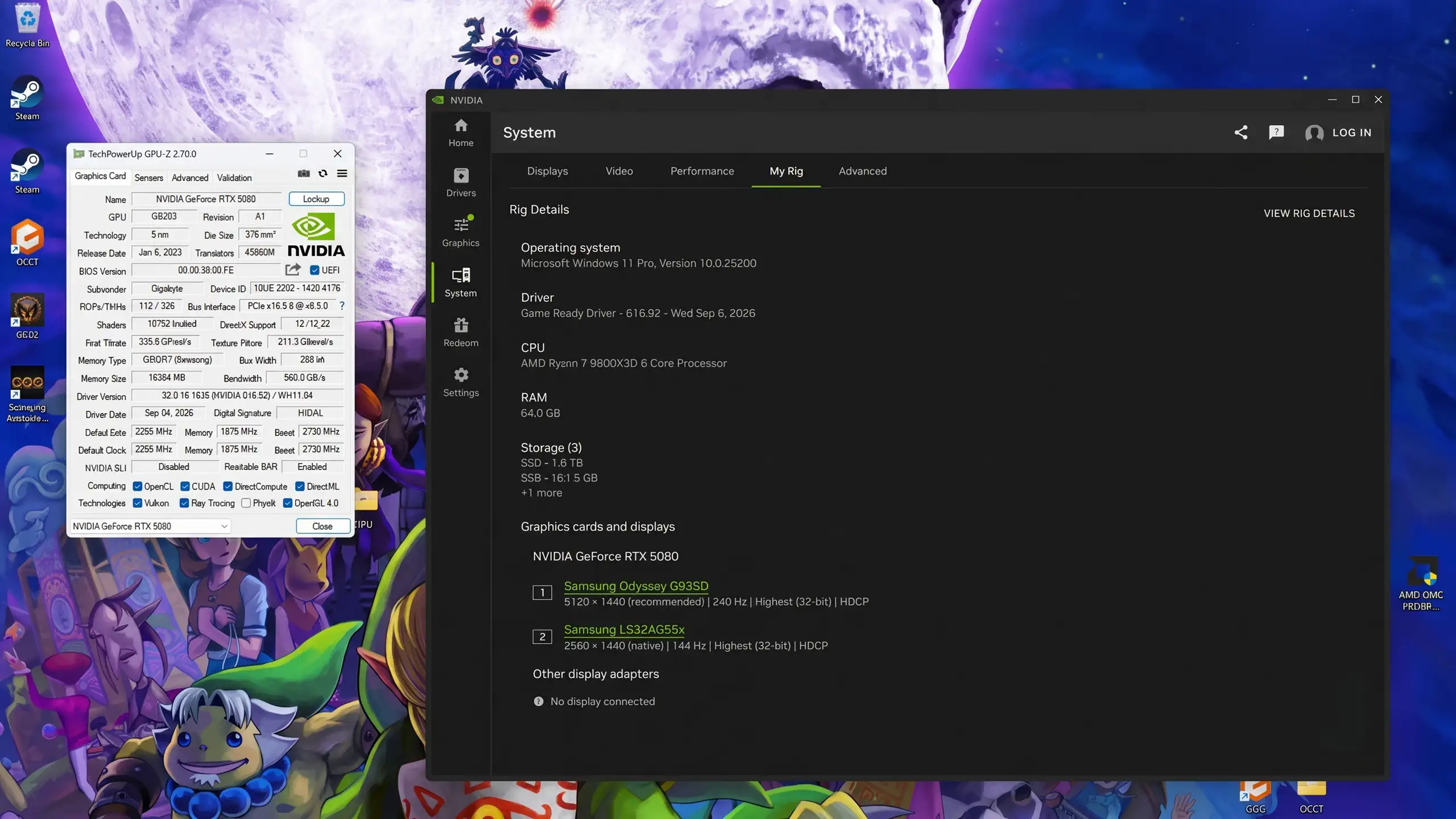Open Sensors tab in GPU-Z
Viewport: 1456px width, 819px height.
click(x=148, y=177)
